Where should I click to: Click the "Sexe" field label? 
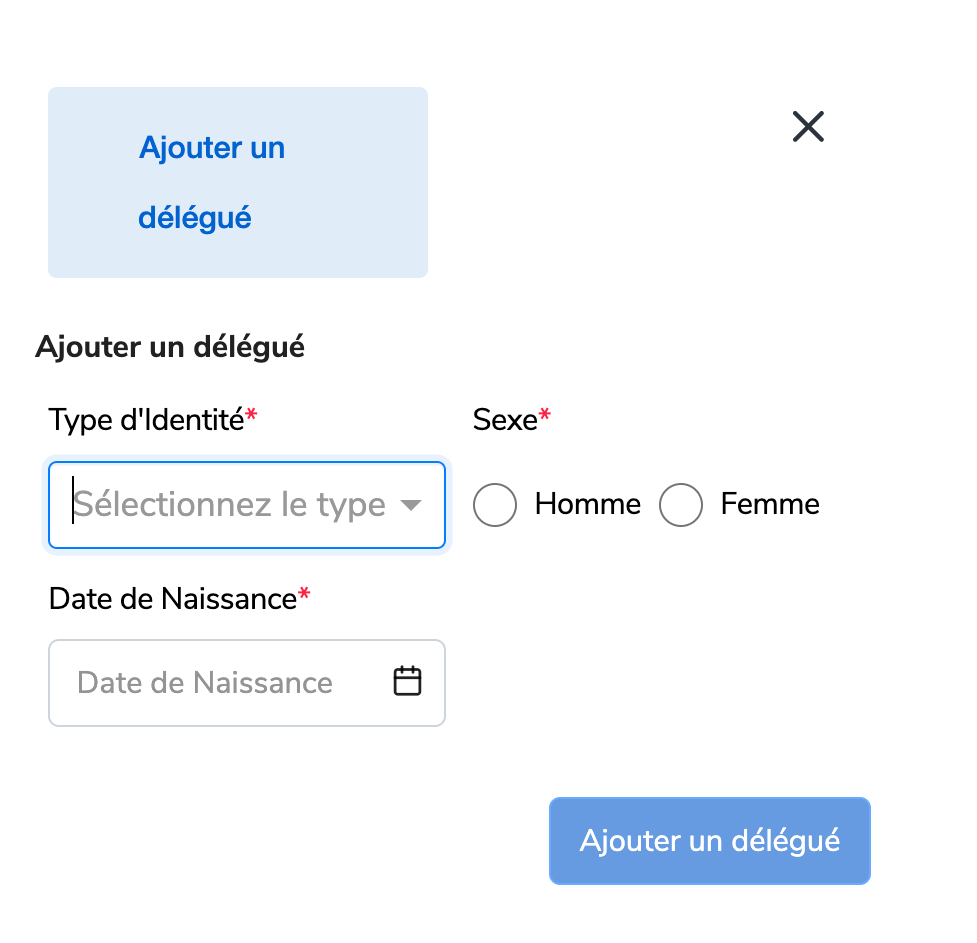click(x=505, y=420)
